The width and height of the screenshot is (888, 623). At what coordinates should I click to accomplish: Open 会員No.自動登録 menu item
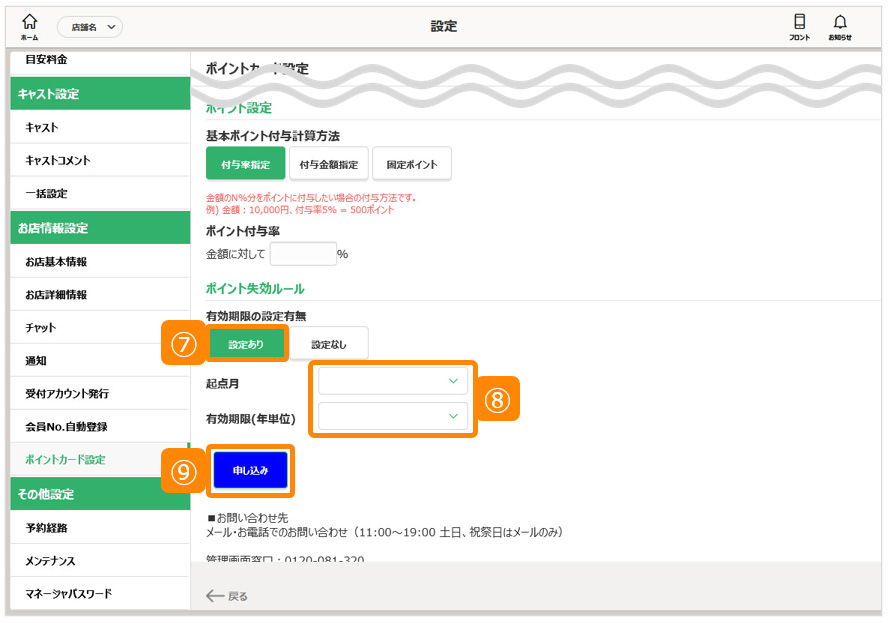[66, 426]
